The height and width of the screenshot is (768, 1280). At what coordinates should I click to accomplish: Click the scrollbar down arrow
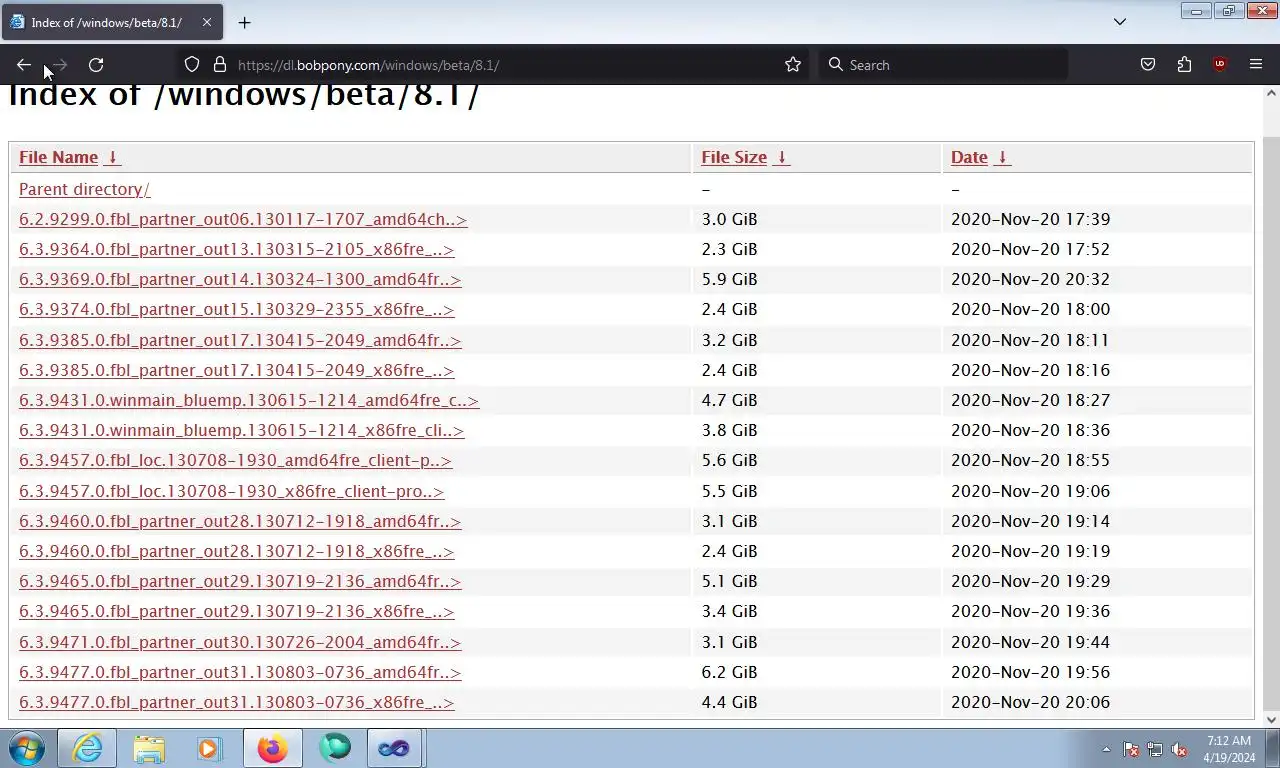coord(1271,719)
